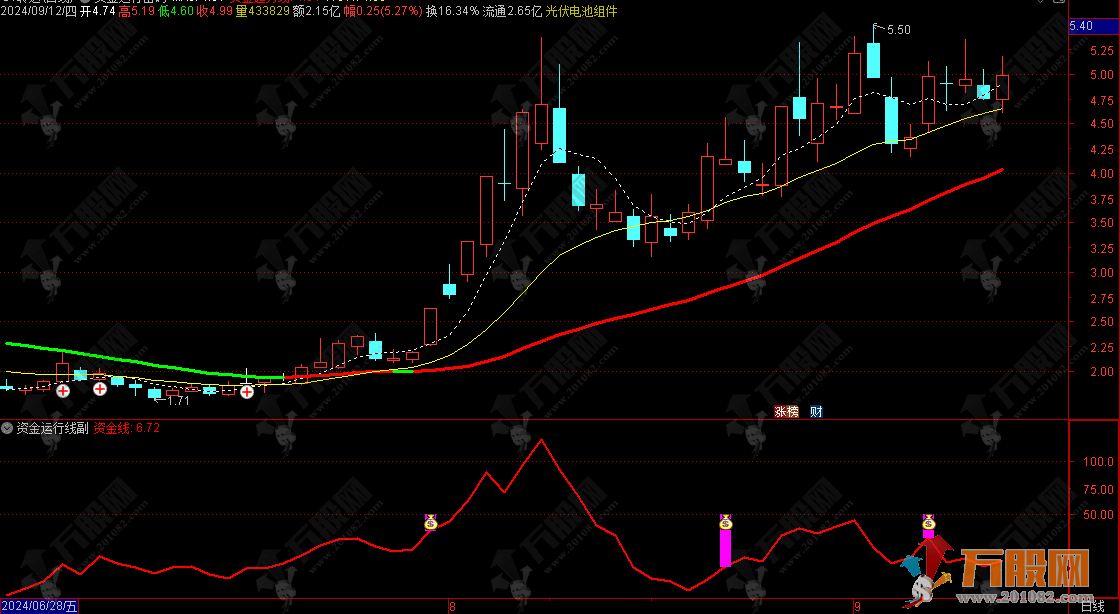Click the 5.50 high price annotation
The image size is (1120, 614).
point(899,30)
